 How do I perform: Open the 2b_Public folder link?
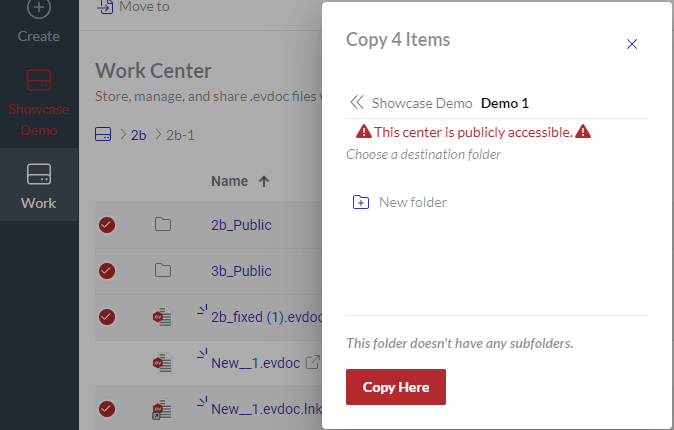[241, 225]
